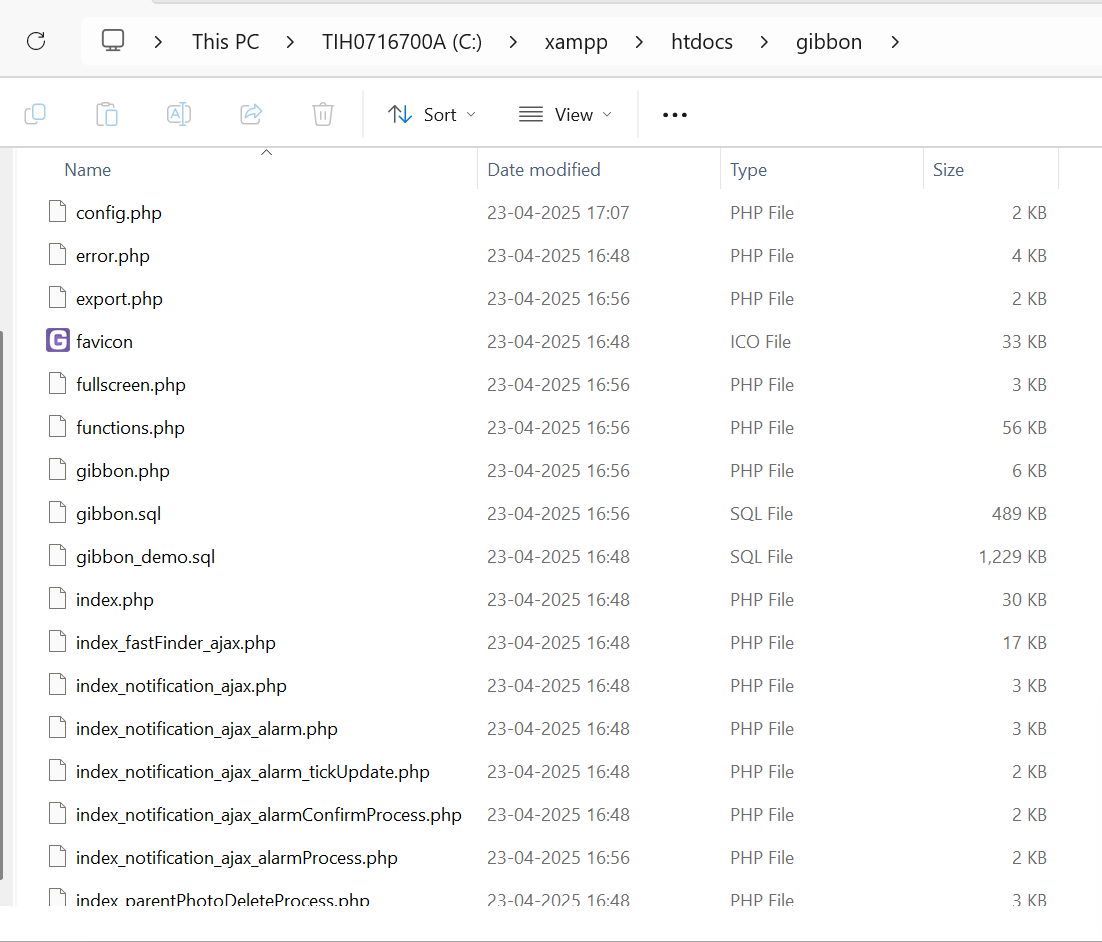
Task: Click the Copy toolbar icon
Action: pos(35,114)
